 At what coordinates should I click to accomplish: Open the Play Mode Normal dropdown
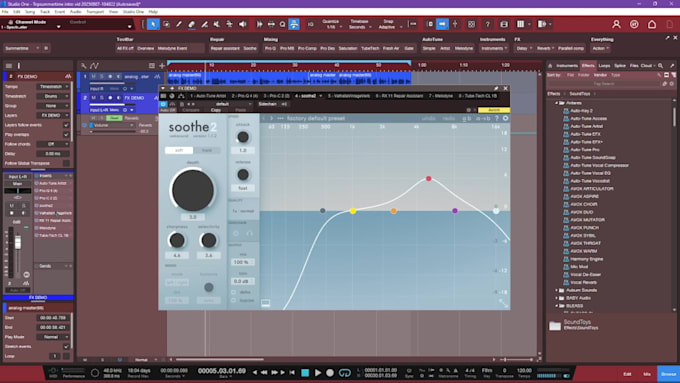click(x=53, y=337)
